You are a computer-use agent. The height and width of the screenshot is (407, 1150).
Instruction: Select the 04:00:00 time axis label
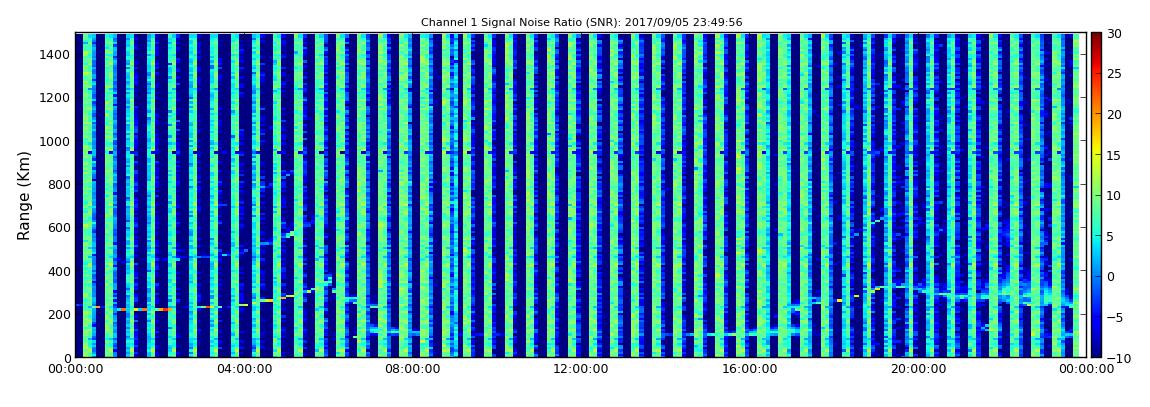pos(244,369)
